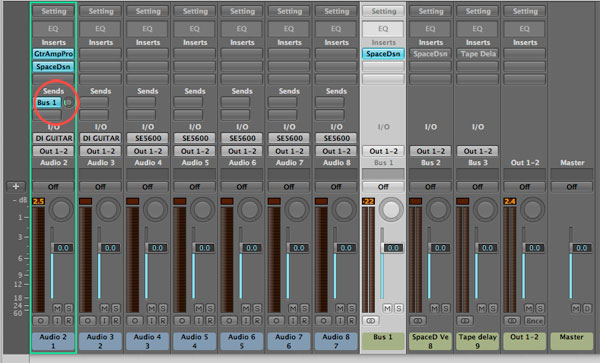Open SpaceDsn insert on Bus 1 strip
This screenshot has height=363, width=600.
(383, 54)
